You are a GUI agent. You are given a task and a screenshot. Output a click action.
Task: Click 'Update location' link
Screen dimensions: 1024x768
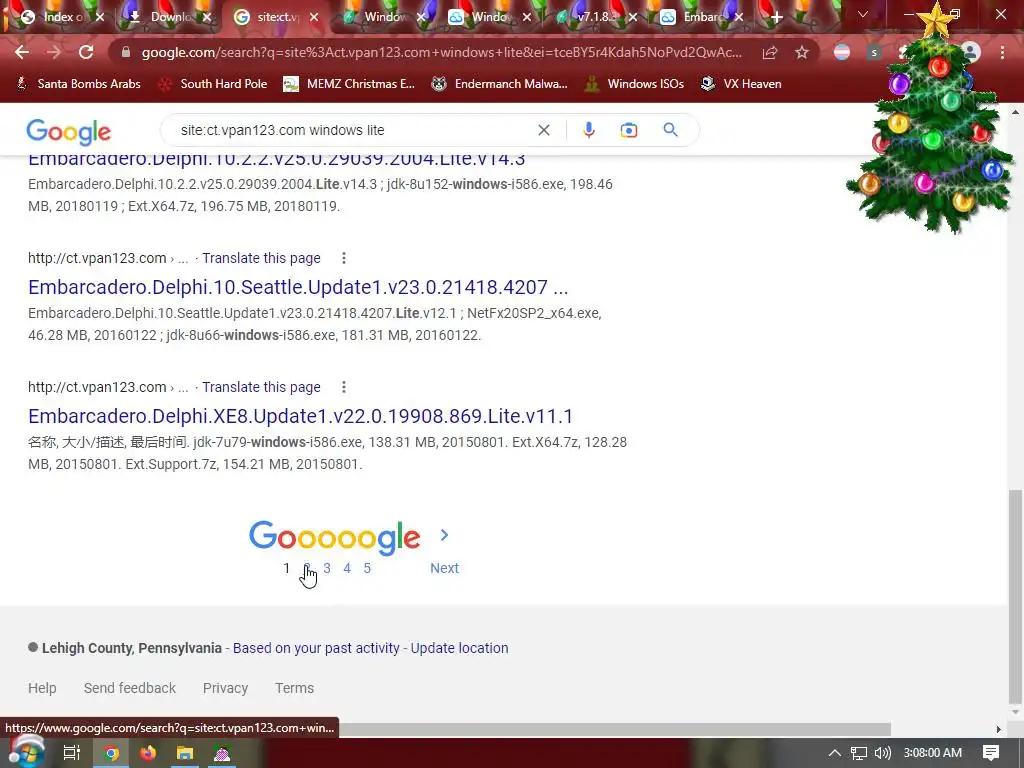point(459,648)
